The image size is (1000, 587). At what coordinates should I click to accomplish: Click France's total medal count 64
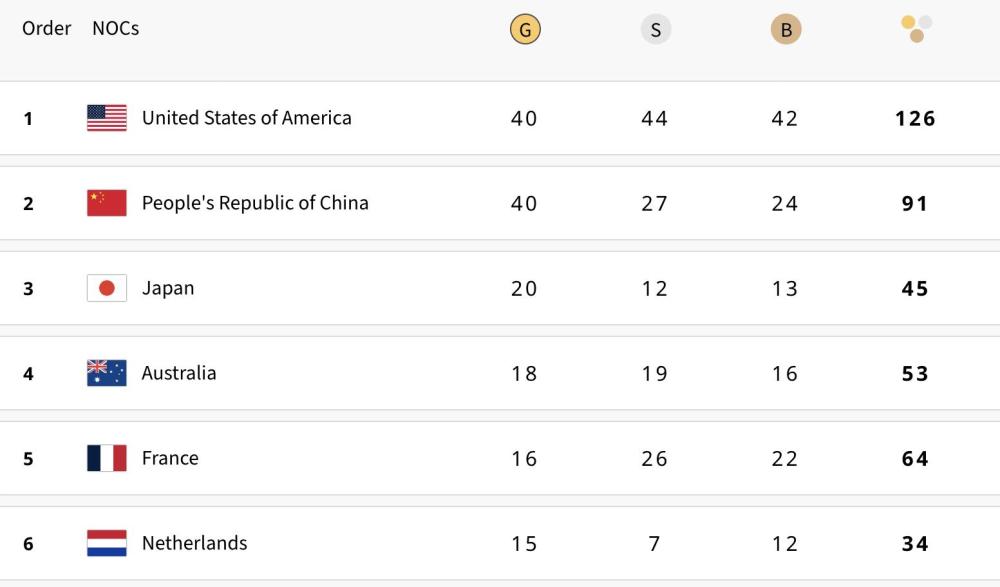coord(915,458)
